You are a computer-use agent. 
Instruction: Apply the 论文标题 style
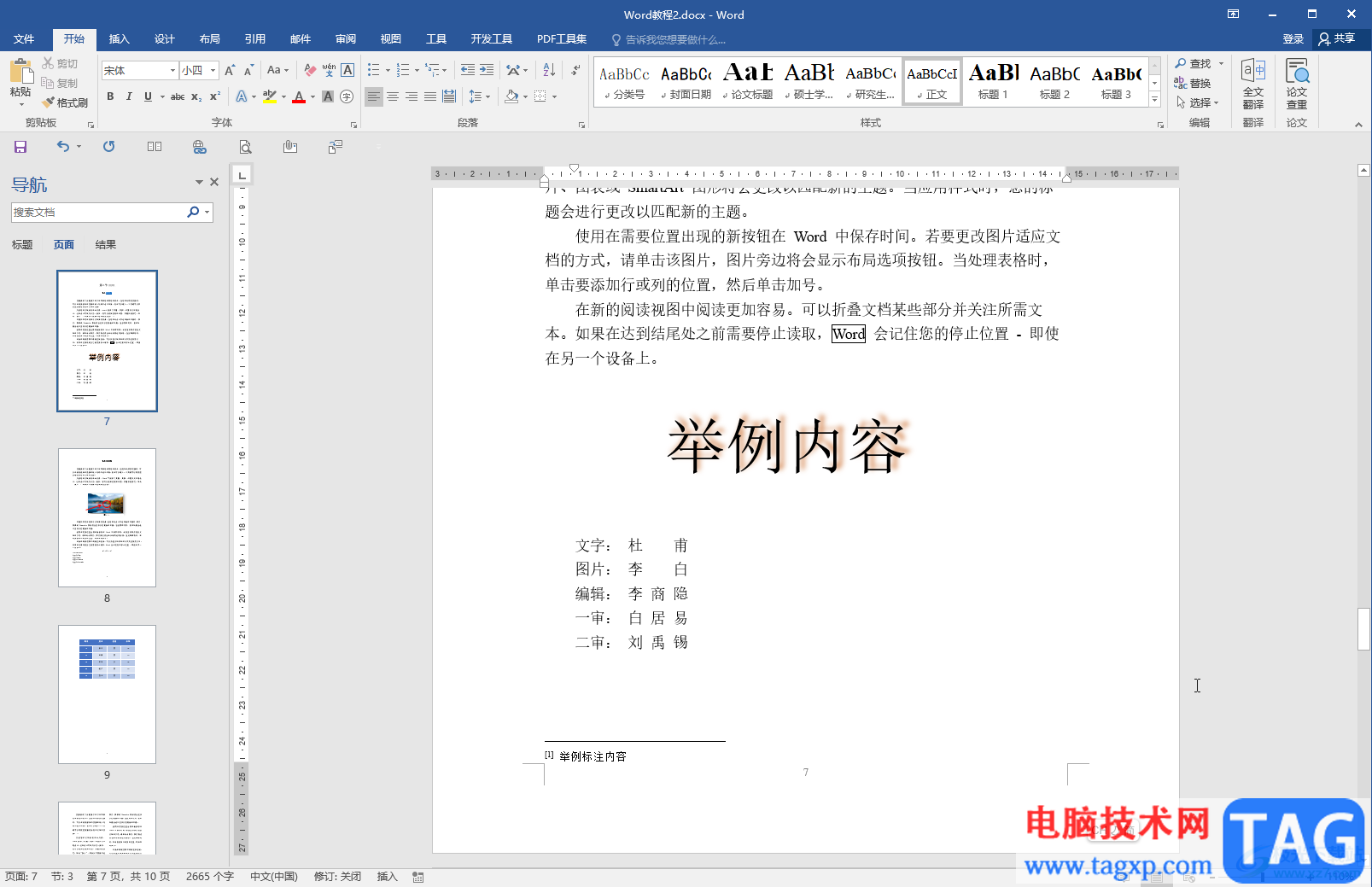[x=748, y=82]
